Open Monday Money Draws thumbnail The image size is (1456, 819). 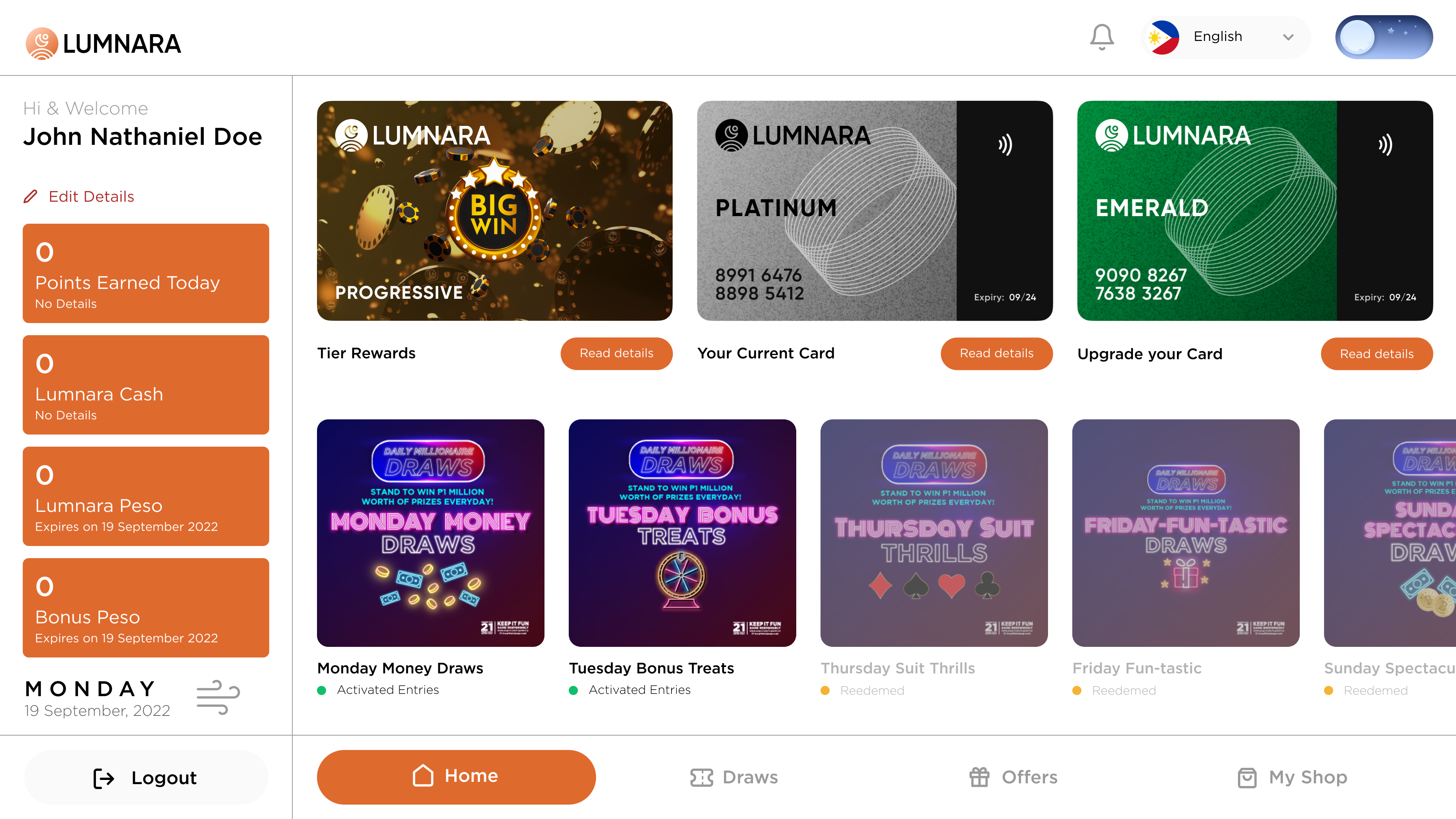431,532
